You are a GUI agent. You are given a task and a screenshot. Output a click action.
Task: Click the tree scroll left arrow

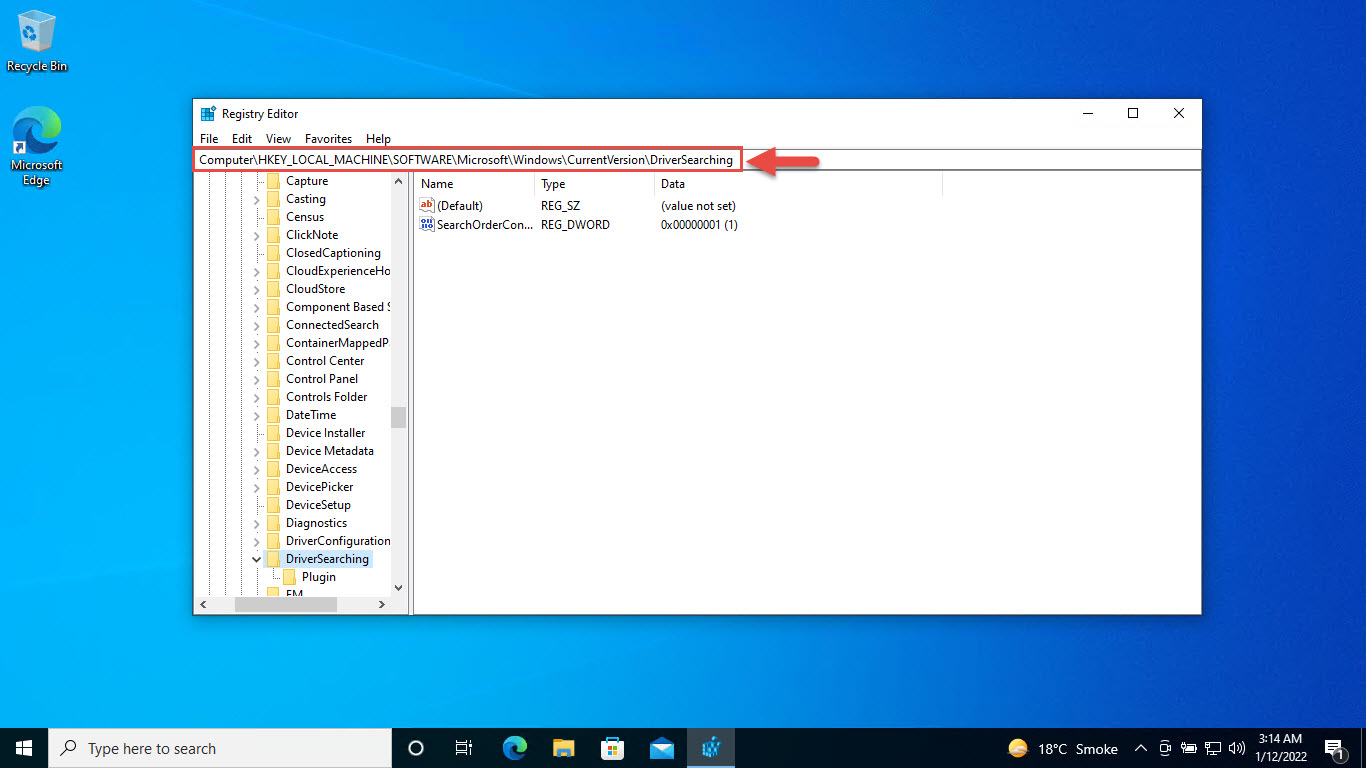(202, 605)
